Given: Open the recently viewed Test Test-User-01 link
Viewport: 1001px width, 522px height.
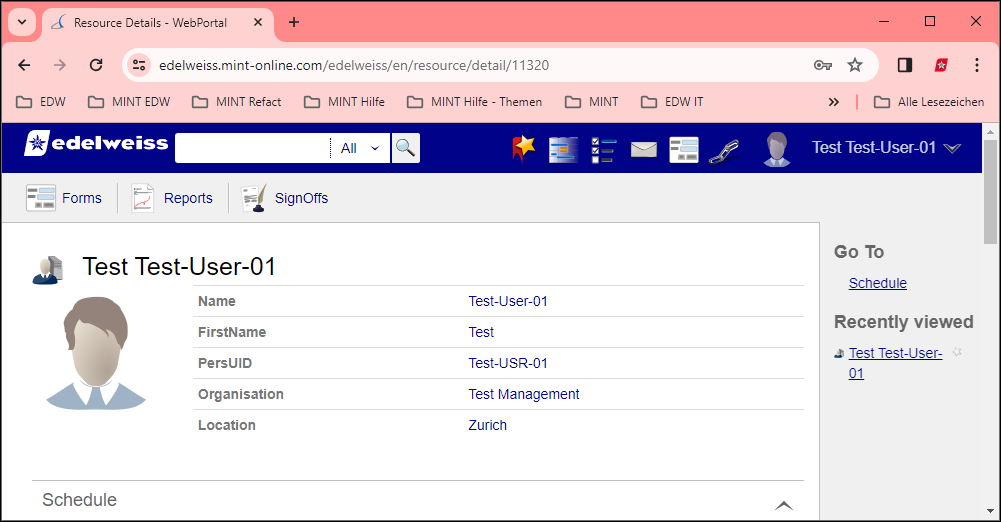Looking at the screenshot, I should pyautogui.click(x=895, y=362).
